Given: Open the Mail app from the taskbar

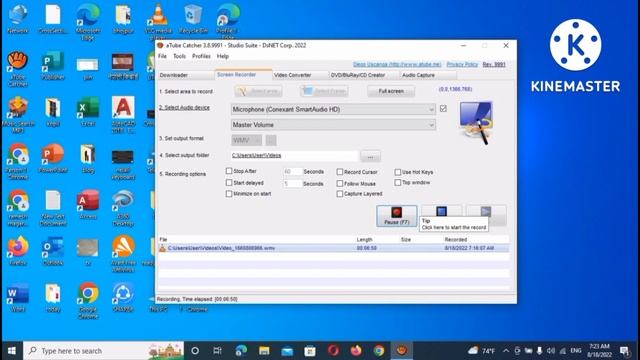Looking at the screenshot, I should point(287,351).
